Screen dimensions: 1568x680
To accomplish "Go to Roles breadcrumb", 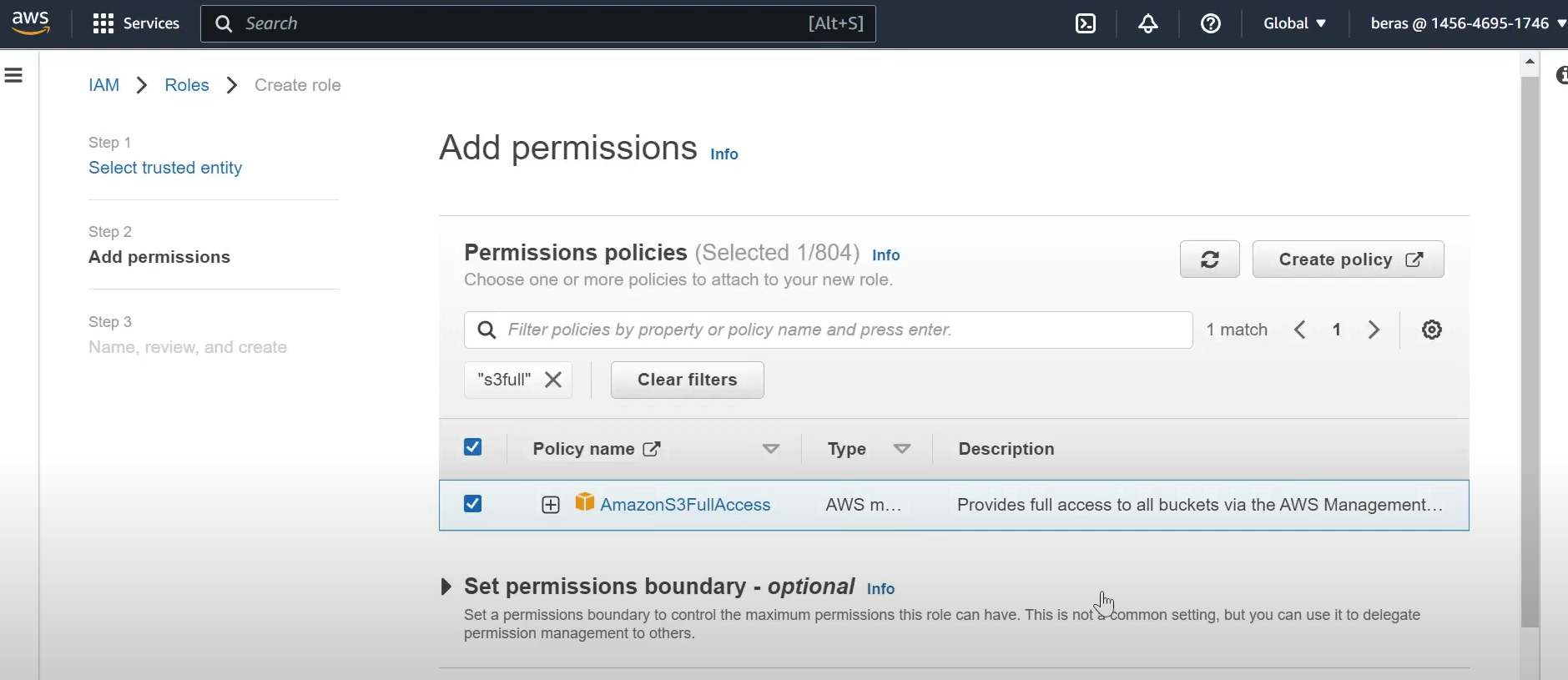I will coord(187,85).
